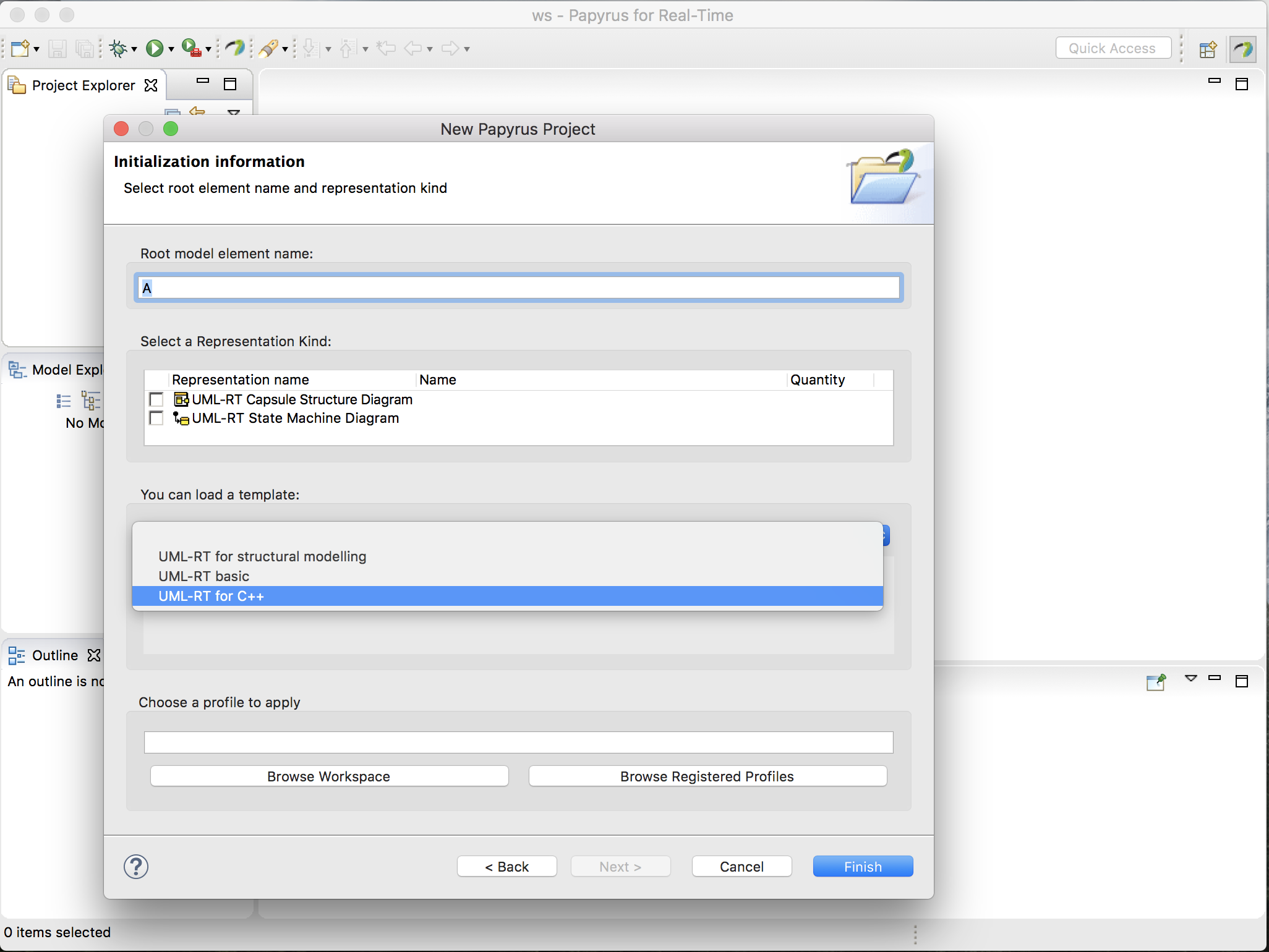Screen dimensions: 1269x952
Task: Select the empty template dropdown entry
Action: tap(508, 537)
